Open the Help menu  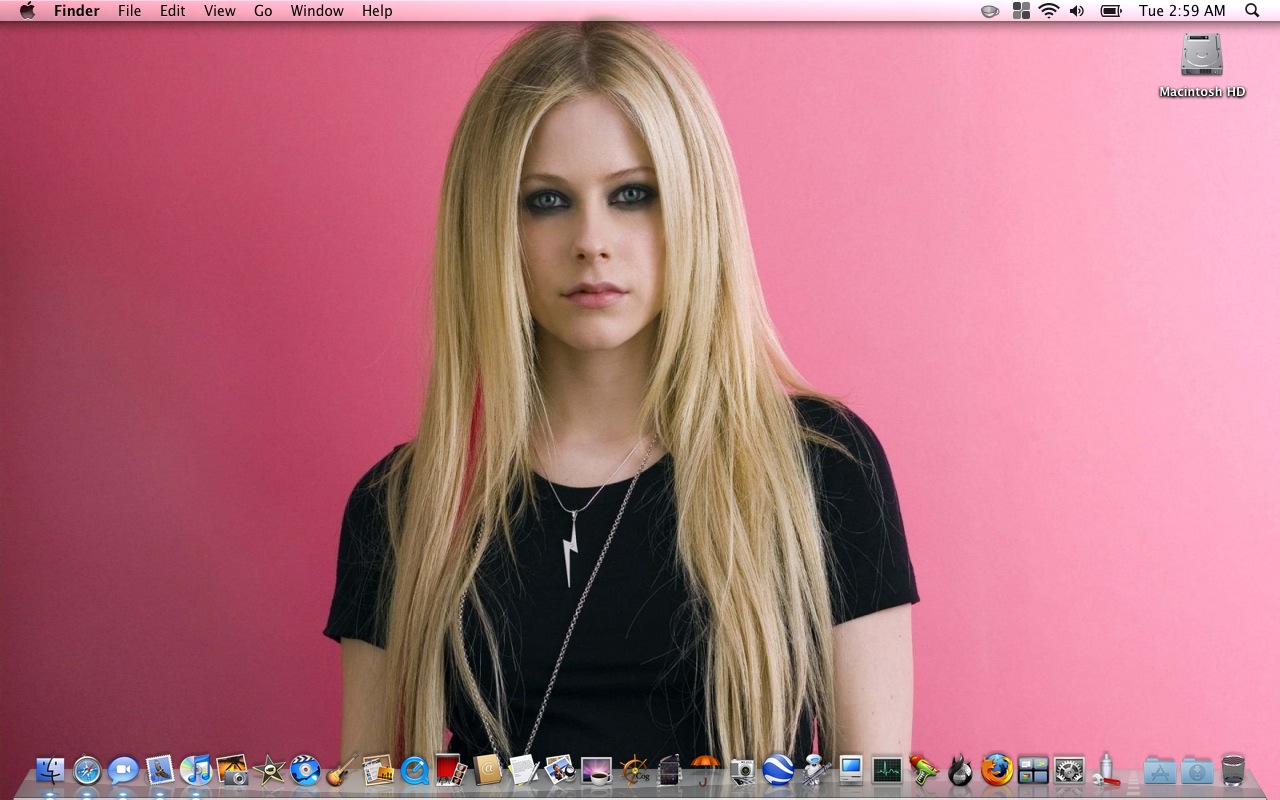pyautogui.click(x=377, y=11)
